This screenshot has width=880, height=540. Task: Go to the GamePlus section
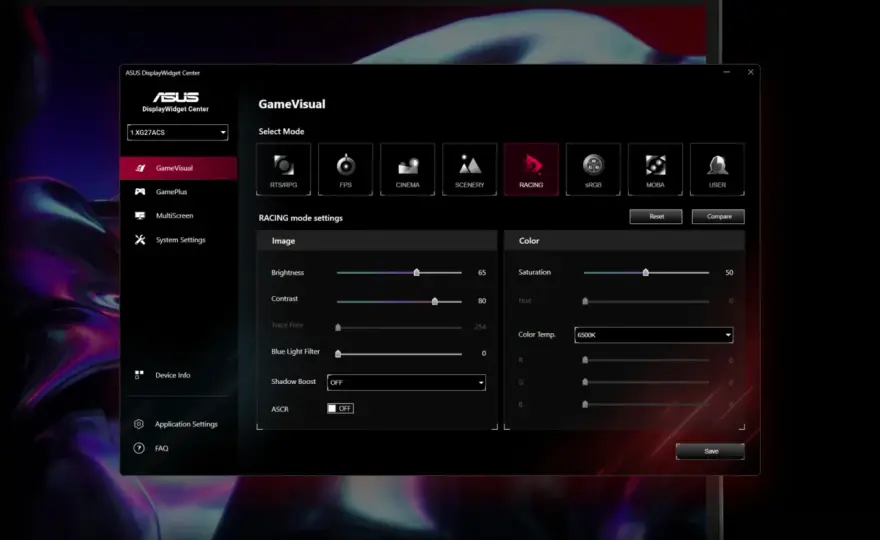point(171,191)
